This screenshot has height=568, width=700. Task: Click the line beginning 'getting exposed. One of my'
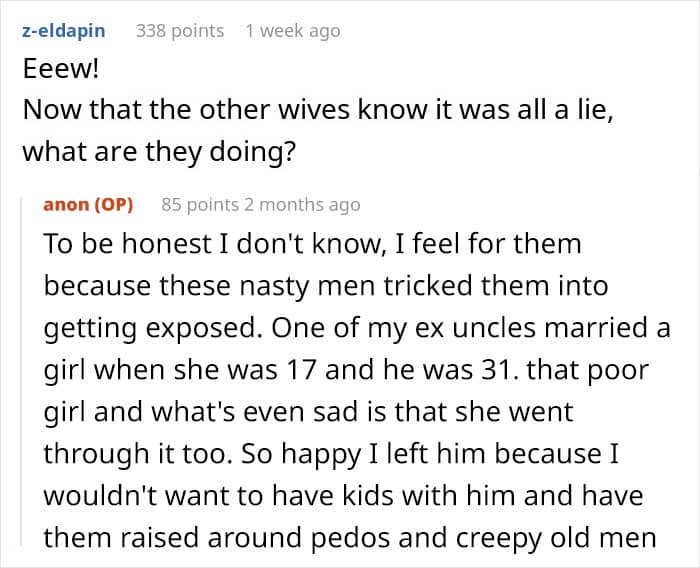point(357,328)
